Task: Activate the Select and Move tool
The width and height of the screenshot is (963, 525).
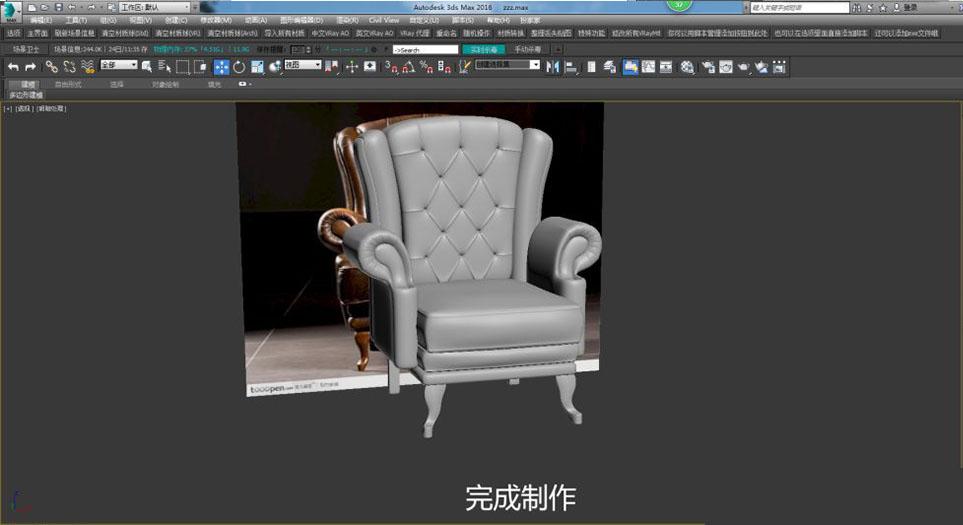Action: 221,67
